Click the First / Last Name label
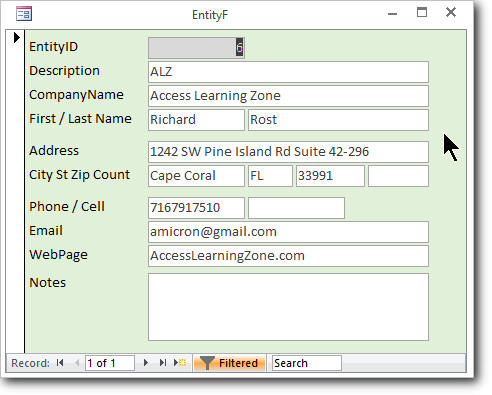Viewport: 492px width, 395px height. pyautogui.click(x=80, y=119)
